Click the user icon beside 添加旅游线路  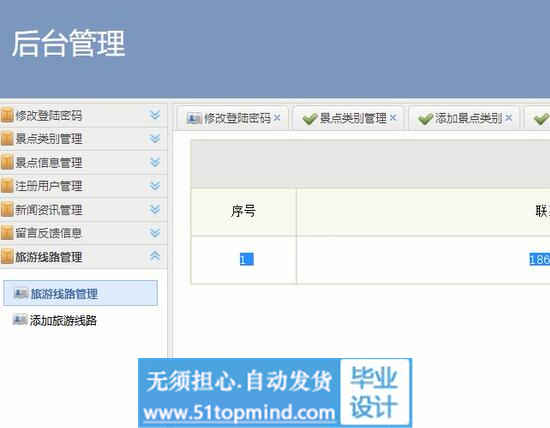(20, 320)
